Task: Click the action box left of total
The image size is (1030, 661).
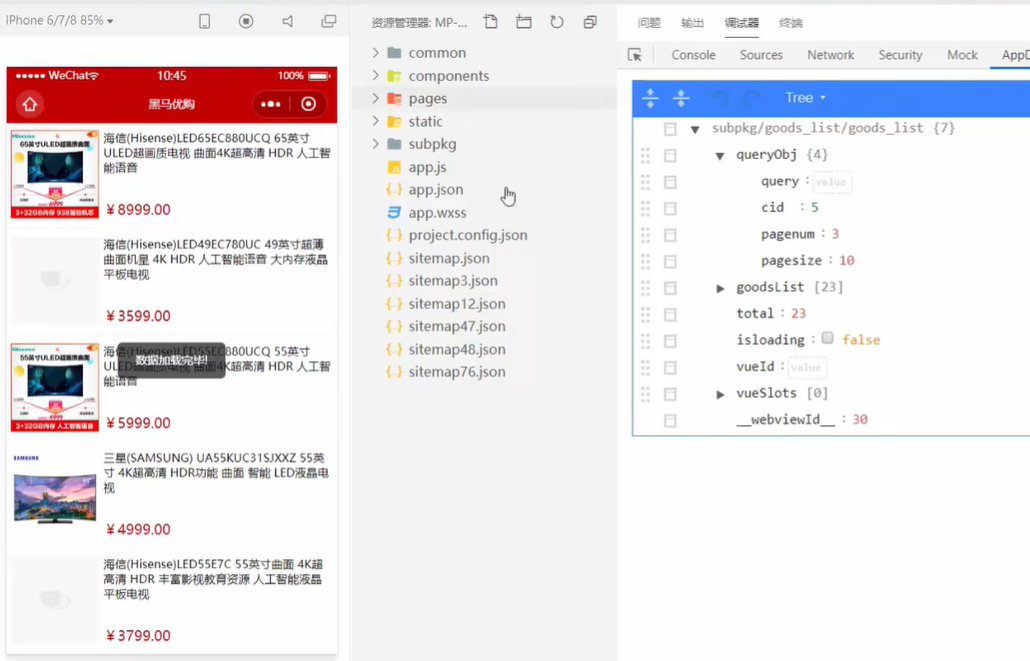Action: 670,315
